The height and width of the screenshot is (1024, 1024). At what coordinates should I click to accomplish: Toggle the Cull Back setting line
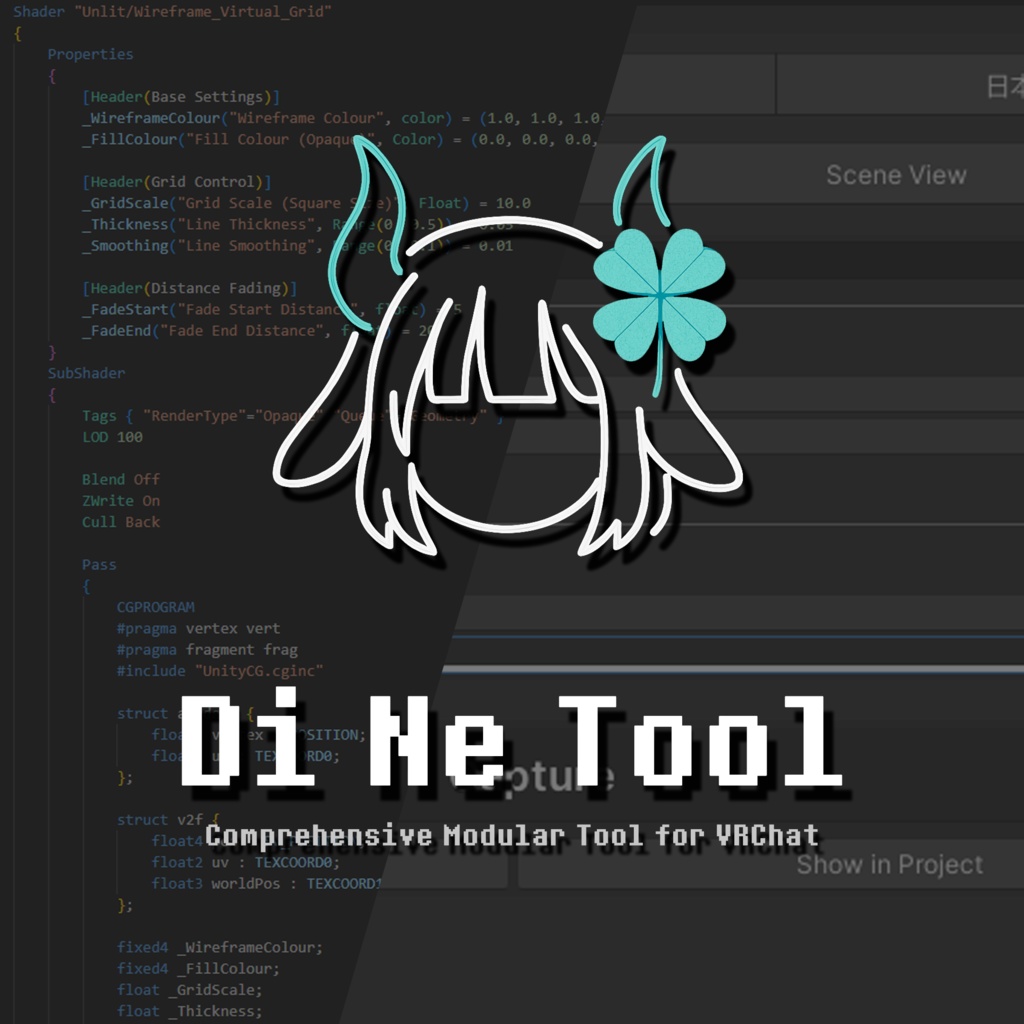[x=119, y=521]
